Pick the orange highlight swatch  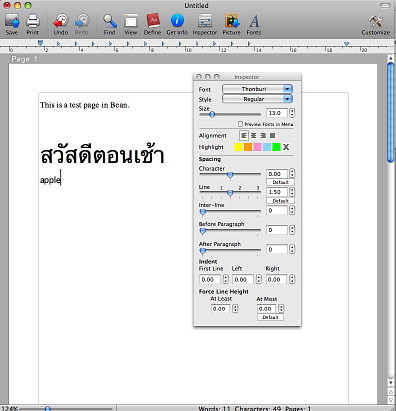point(248,147)
